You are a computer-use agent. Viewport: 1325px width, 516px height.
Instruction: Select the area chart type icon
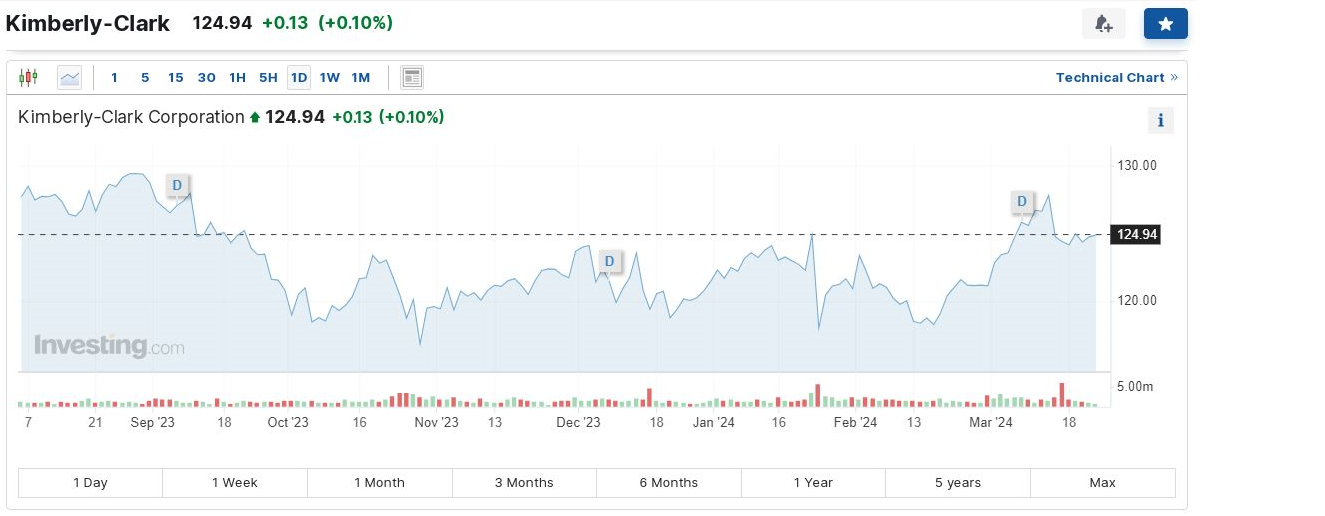pos(69,77)
